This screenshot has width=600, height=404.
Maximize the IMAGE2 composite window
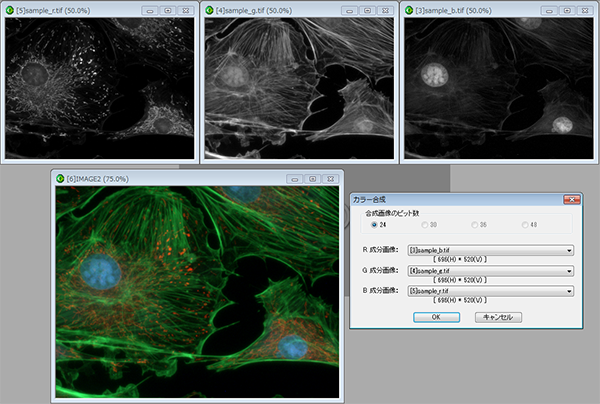[310, 178]
